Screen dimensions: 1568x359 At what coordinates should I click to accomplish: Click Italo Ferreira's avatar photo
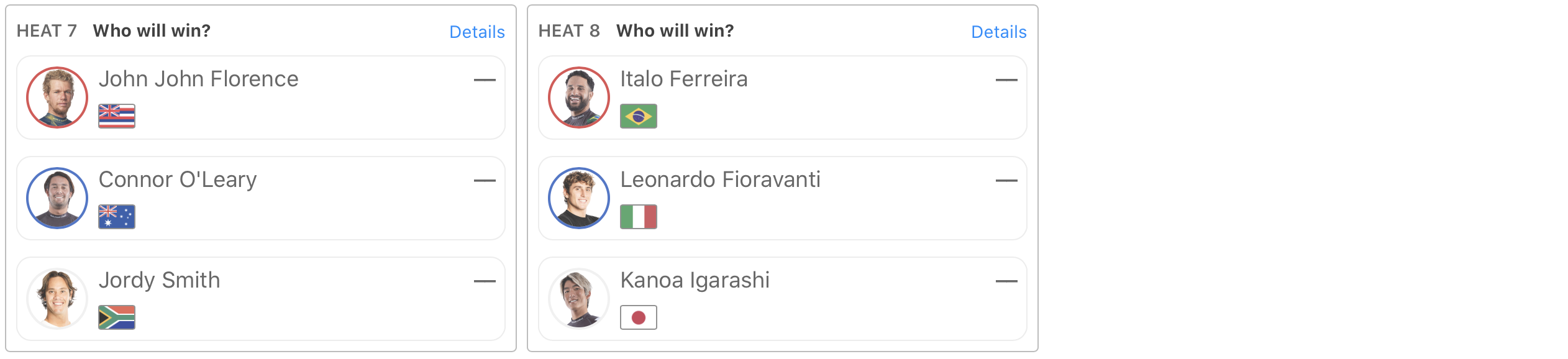coord(579,98)
